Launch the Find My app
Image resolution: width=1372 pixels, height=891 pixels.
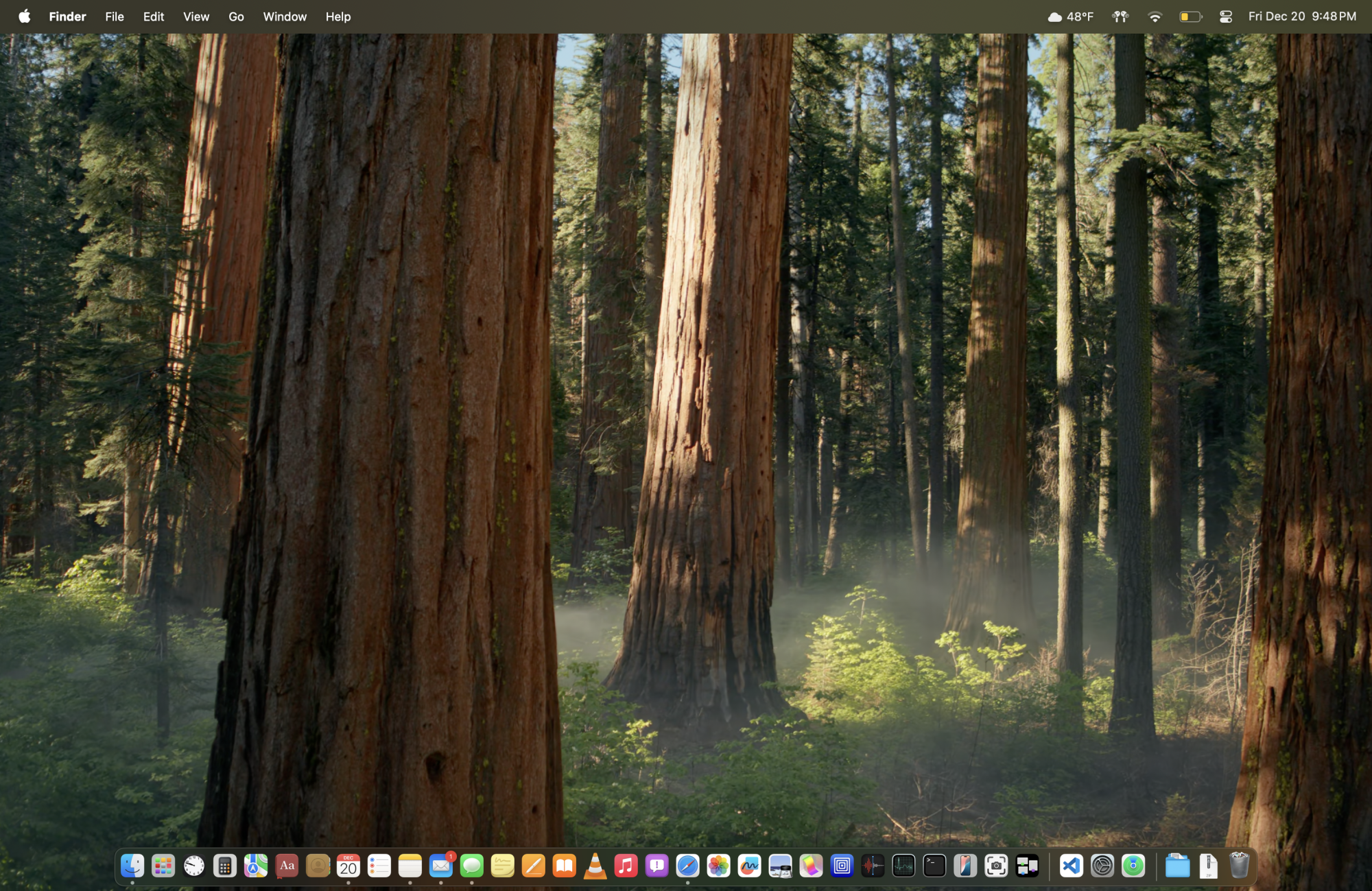tap(1133, 866)
